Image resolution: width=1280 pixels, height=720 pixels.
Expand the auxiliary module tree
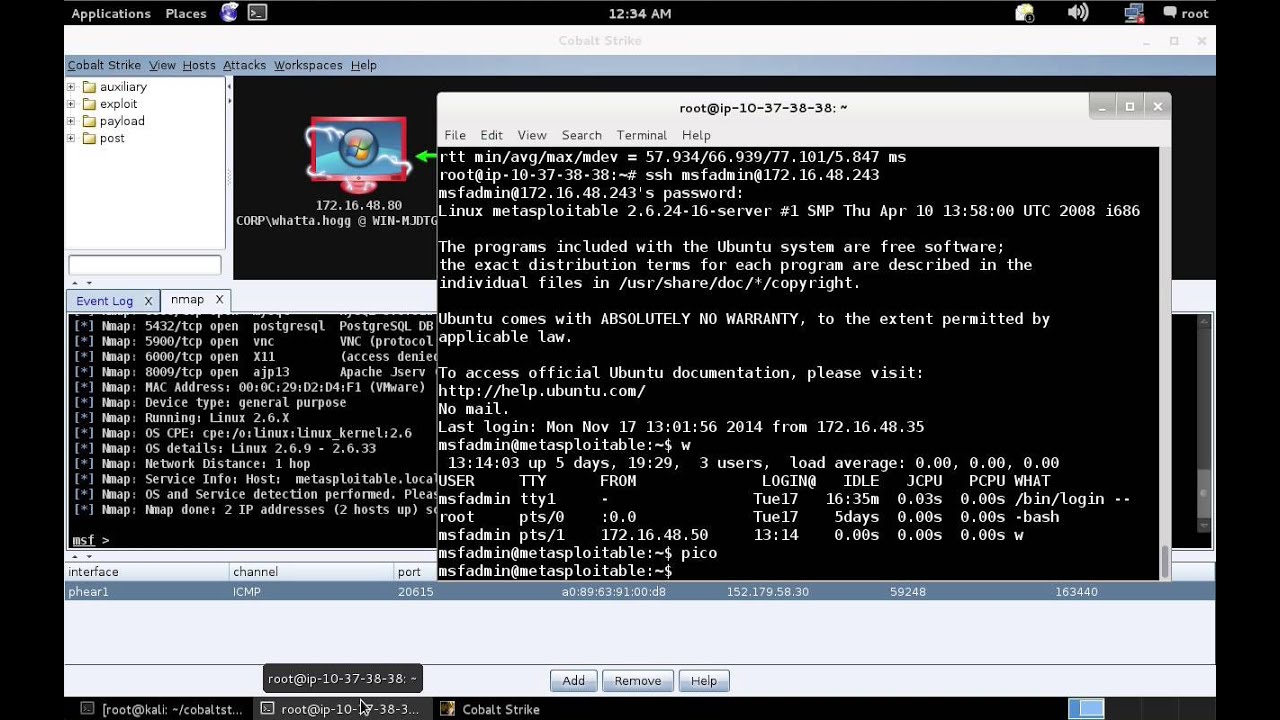tap(71, 87)
